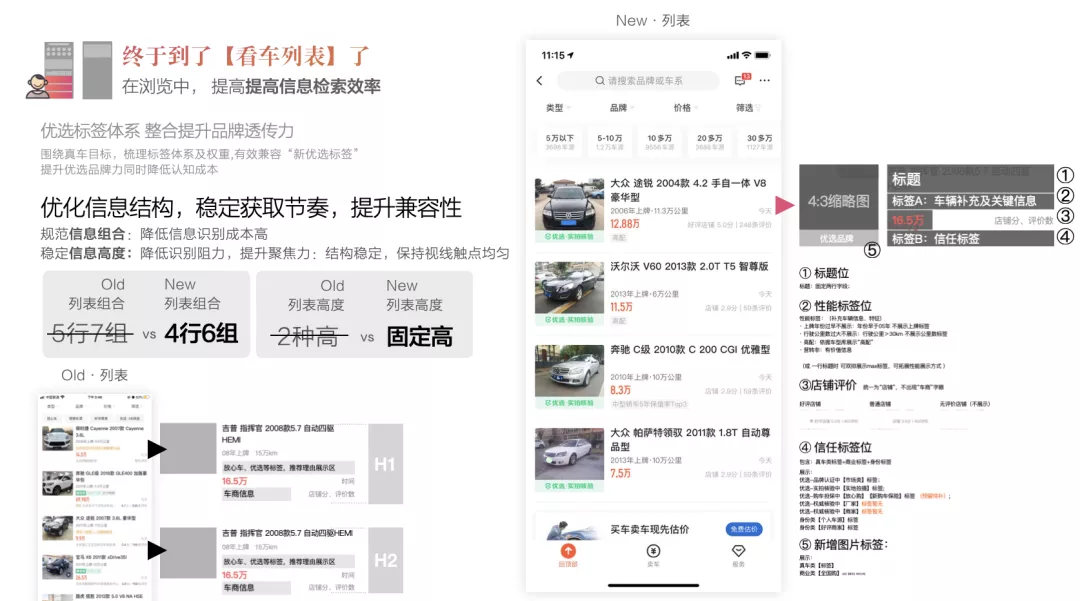The width and height of the screenshot is (1080, 601).
Task: Select the 5-10万 price chip
Action: 610,142
